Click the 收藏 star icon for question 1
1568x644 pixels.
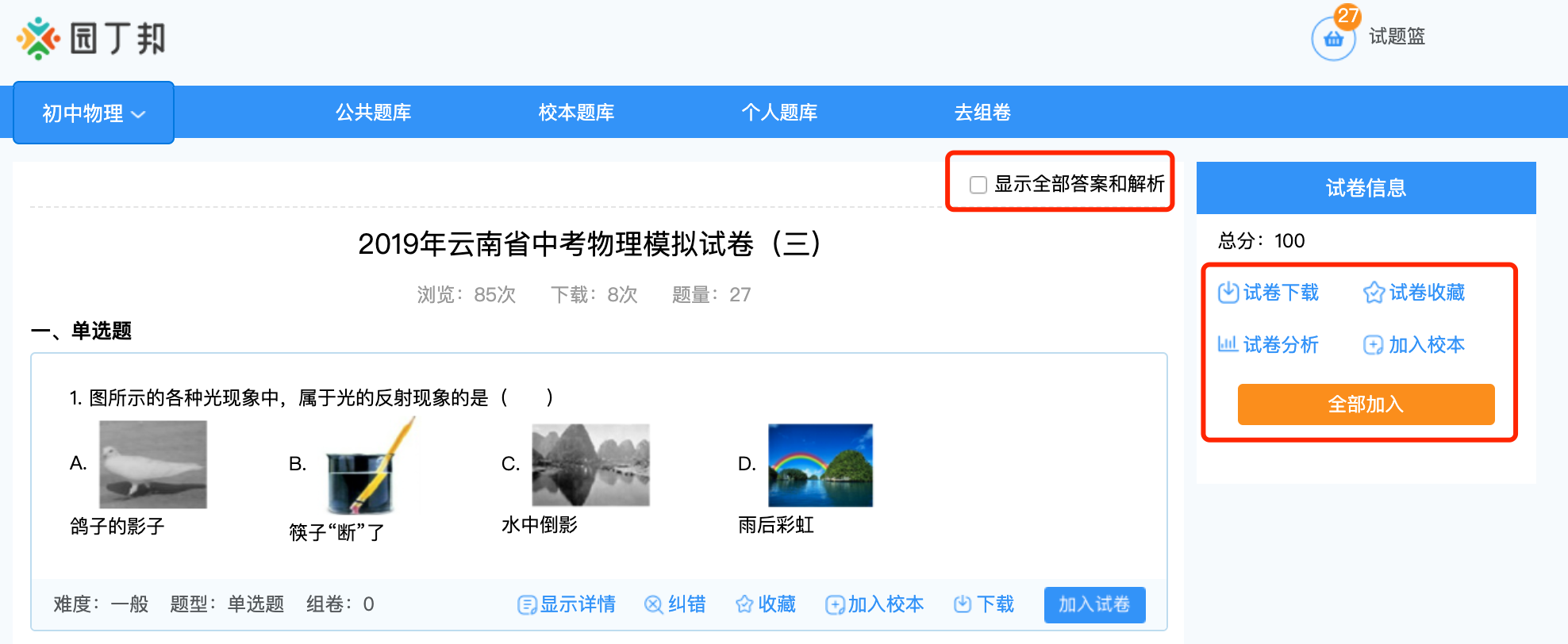744,605
